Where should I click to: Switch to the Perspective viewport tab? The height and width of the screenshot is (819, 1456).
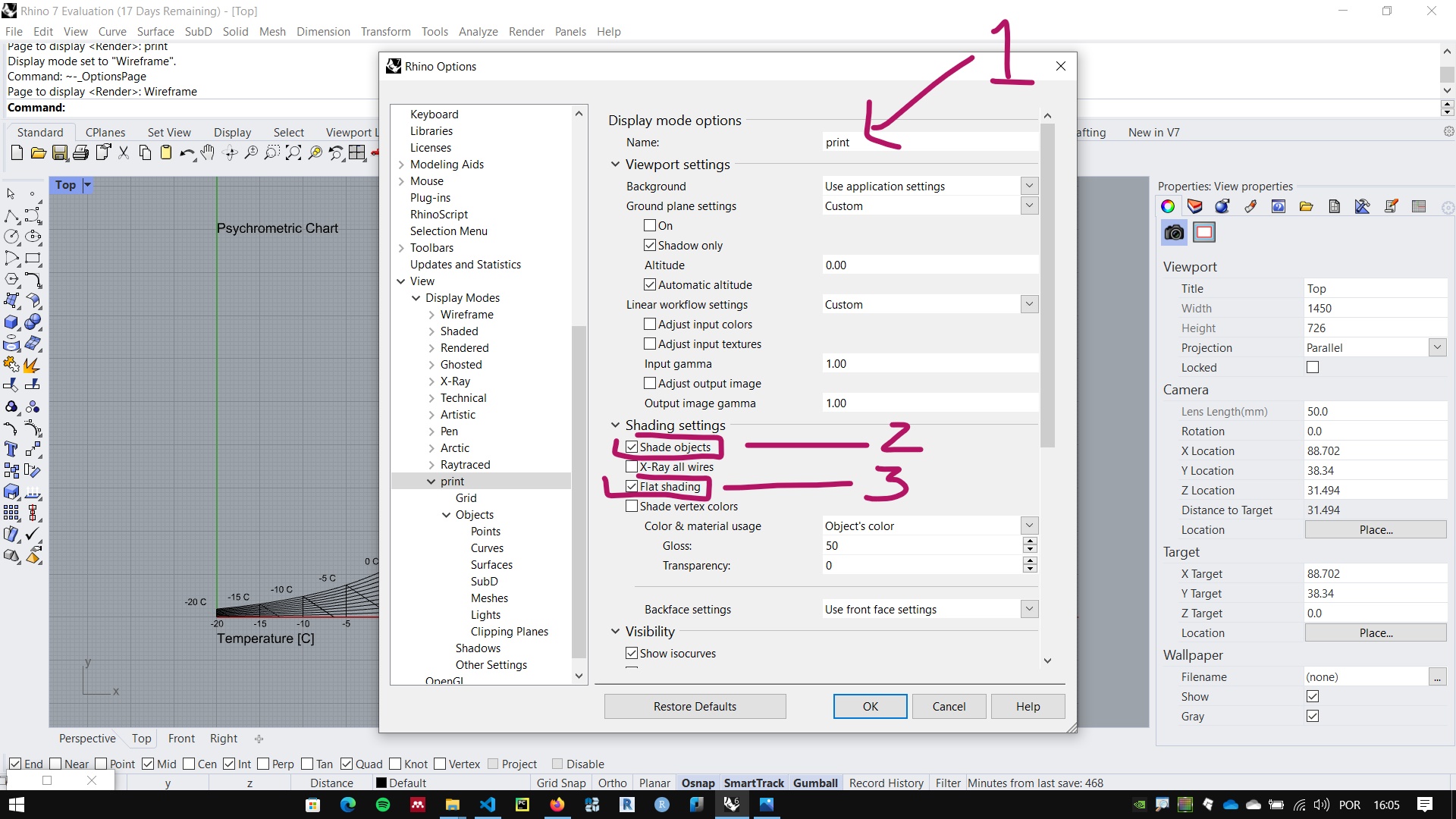pos(87,739)
